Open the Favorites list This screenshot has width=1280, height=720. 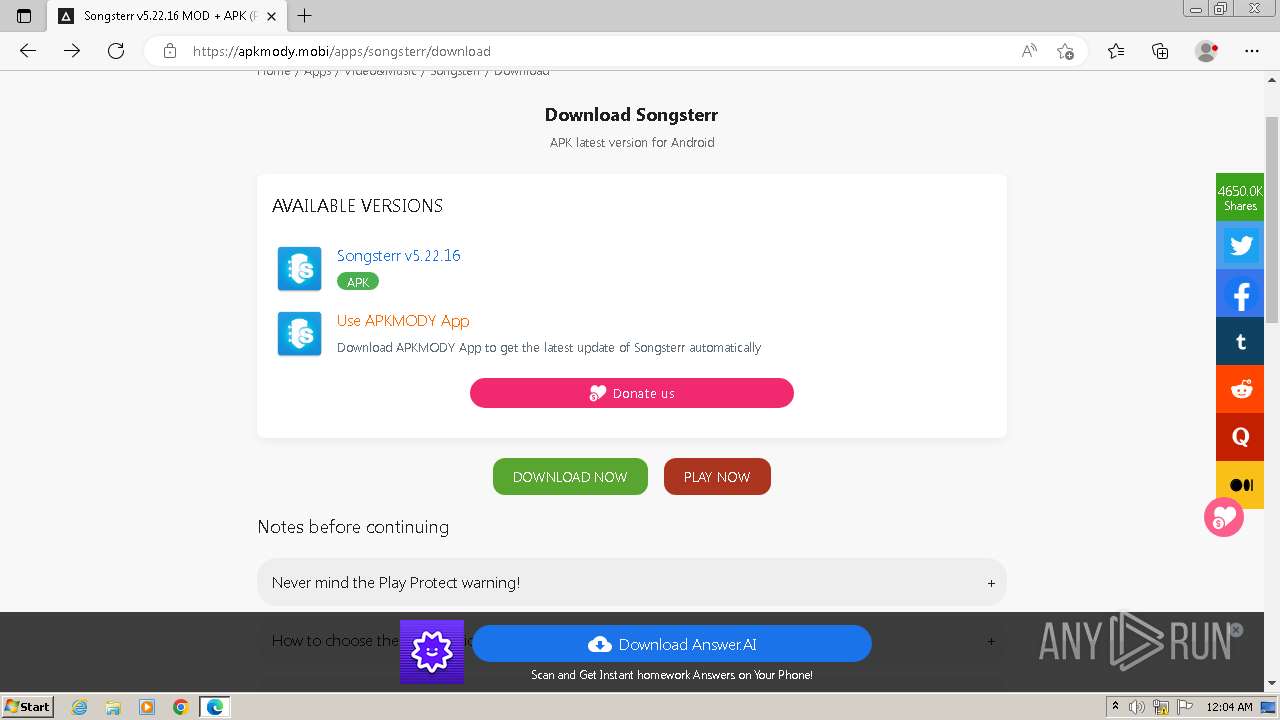pos(1116,51)
